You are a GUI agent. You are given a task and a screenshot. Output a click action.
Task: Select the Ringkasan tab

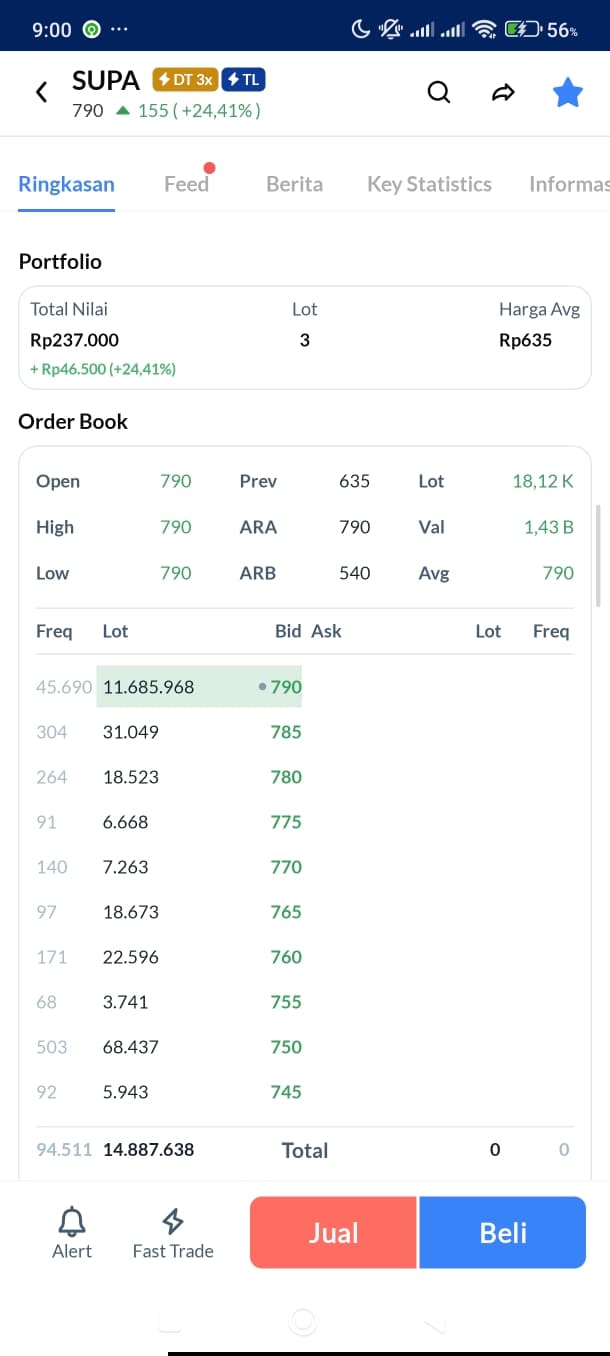click(66, 184)
